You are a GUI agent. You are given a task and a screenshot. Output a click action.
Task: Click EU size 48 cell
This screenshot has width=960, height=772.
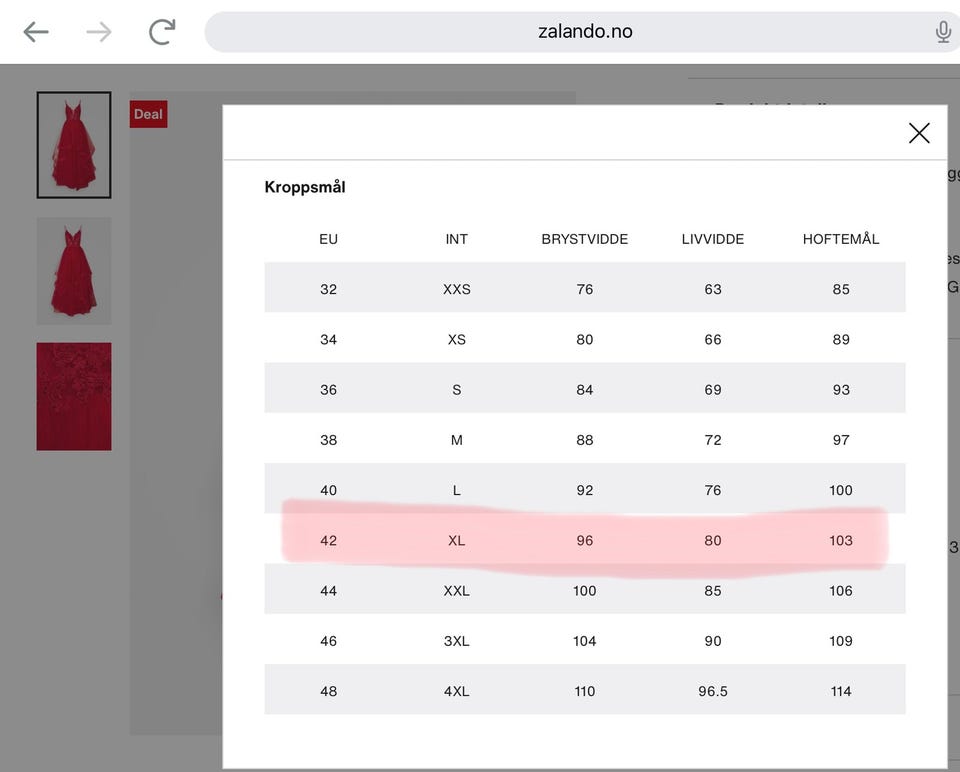click(x=328, y=691)
